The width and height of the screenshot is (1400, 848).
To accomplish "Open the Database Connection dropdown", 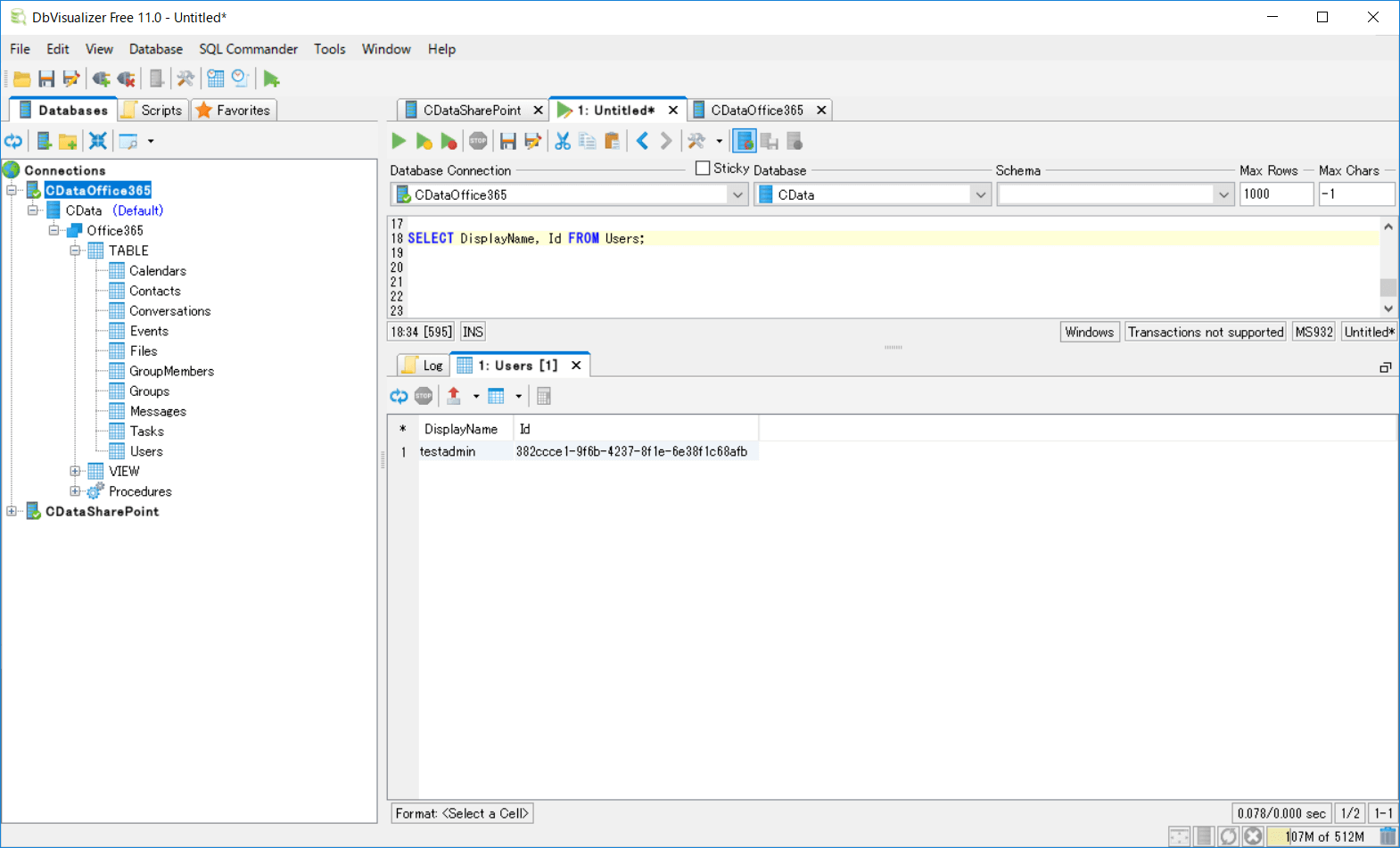I will coord(737,194).
